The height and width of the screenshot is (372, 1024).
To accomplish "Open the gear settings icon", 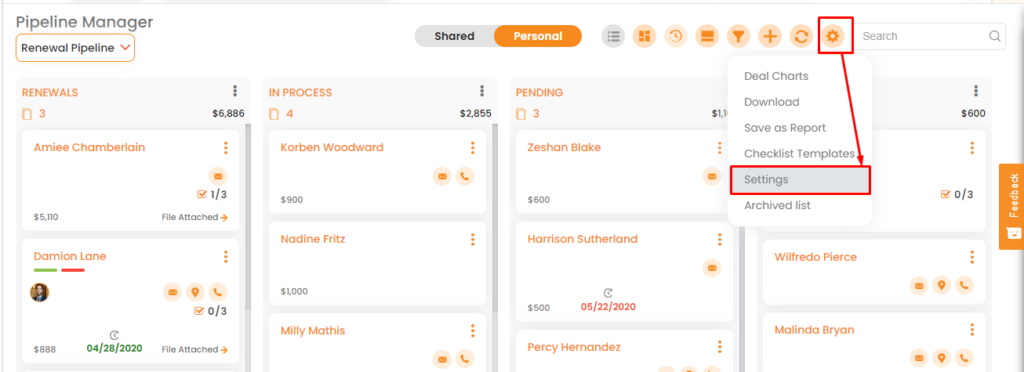I will coord(832,37).
